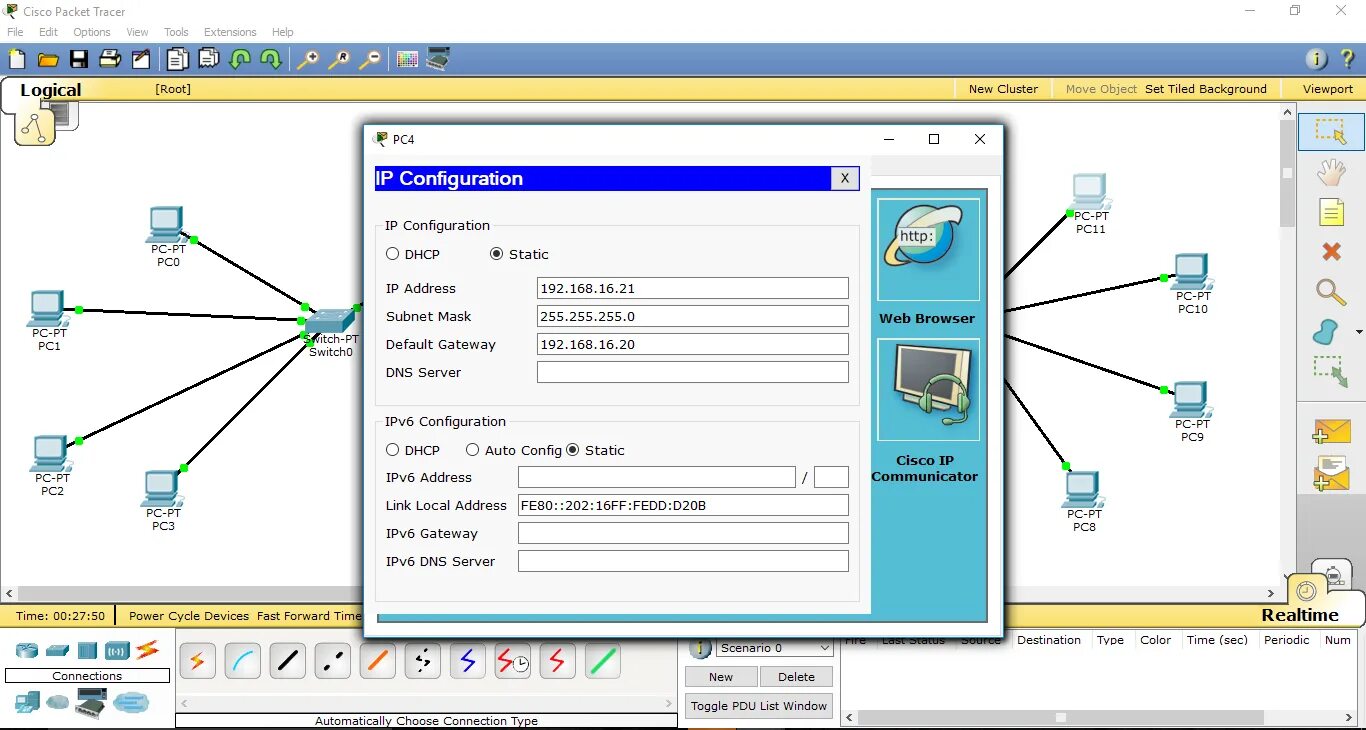Click the green Undo arrow icon
Image resolution: width=1366 pixels, height=730 pixels.
coord(240,60)
